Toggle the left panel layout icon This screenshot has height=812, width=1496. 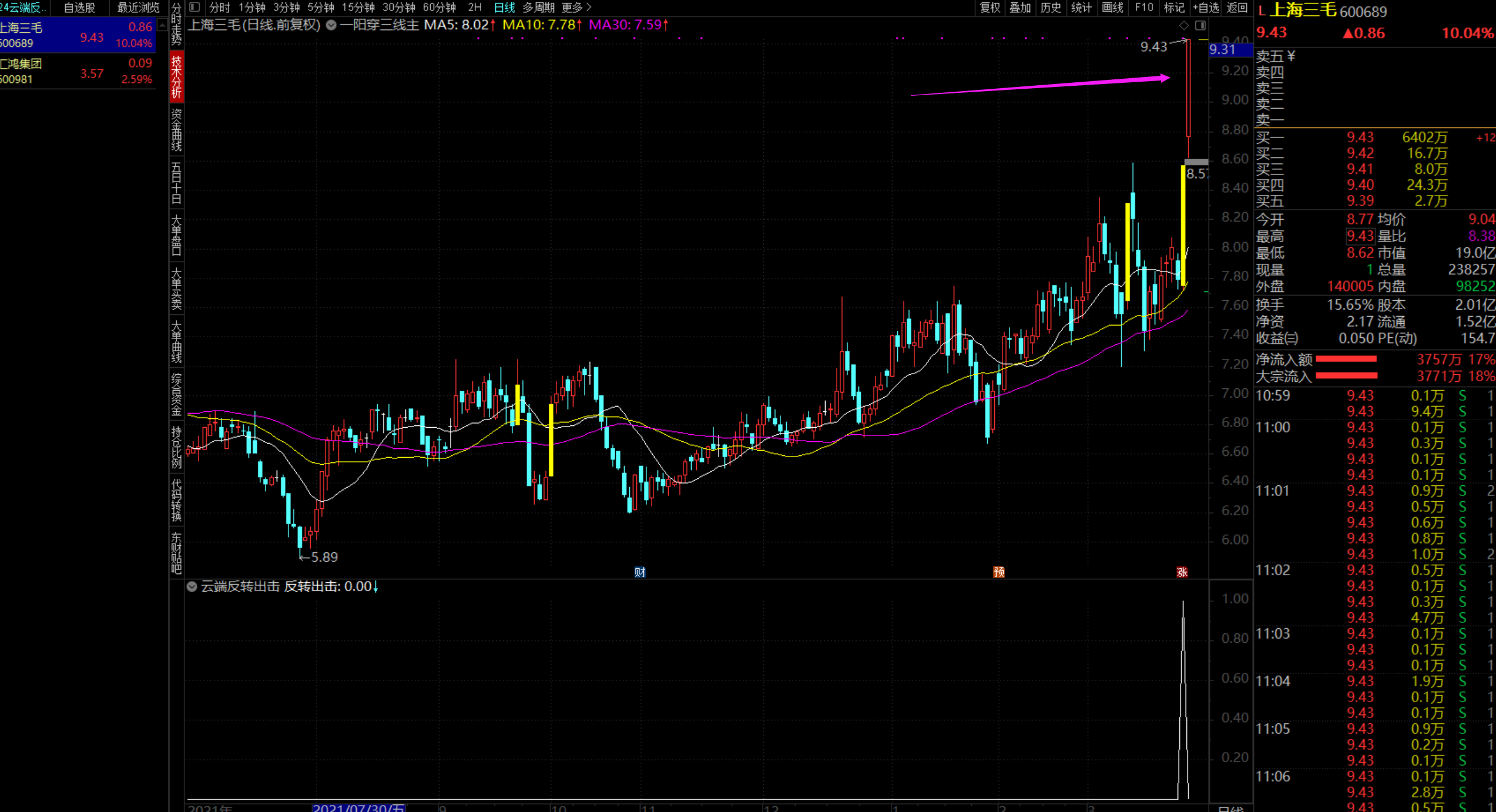194,8
